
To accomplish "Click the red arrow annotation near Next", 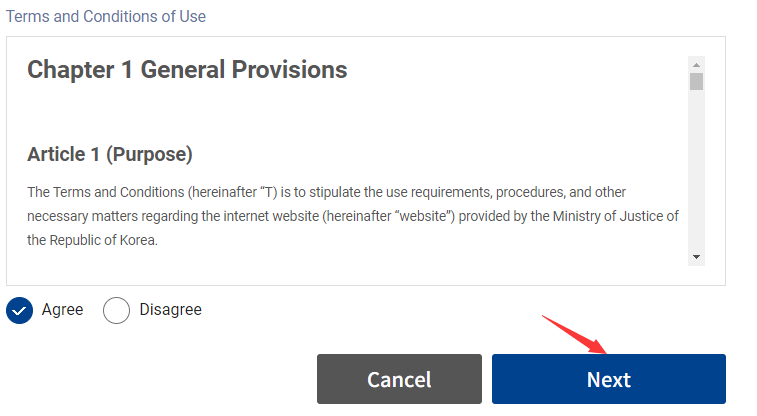I will pos(575,334).
